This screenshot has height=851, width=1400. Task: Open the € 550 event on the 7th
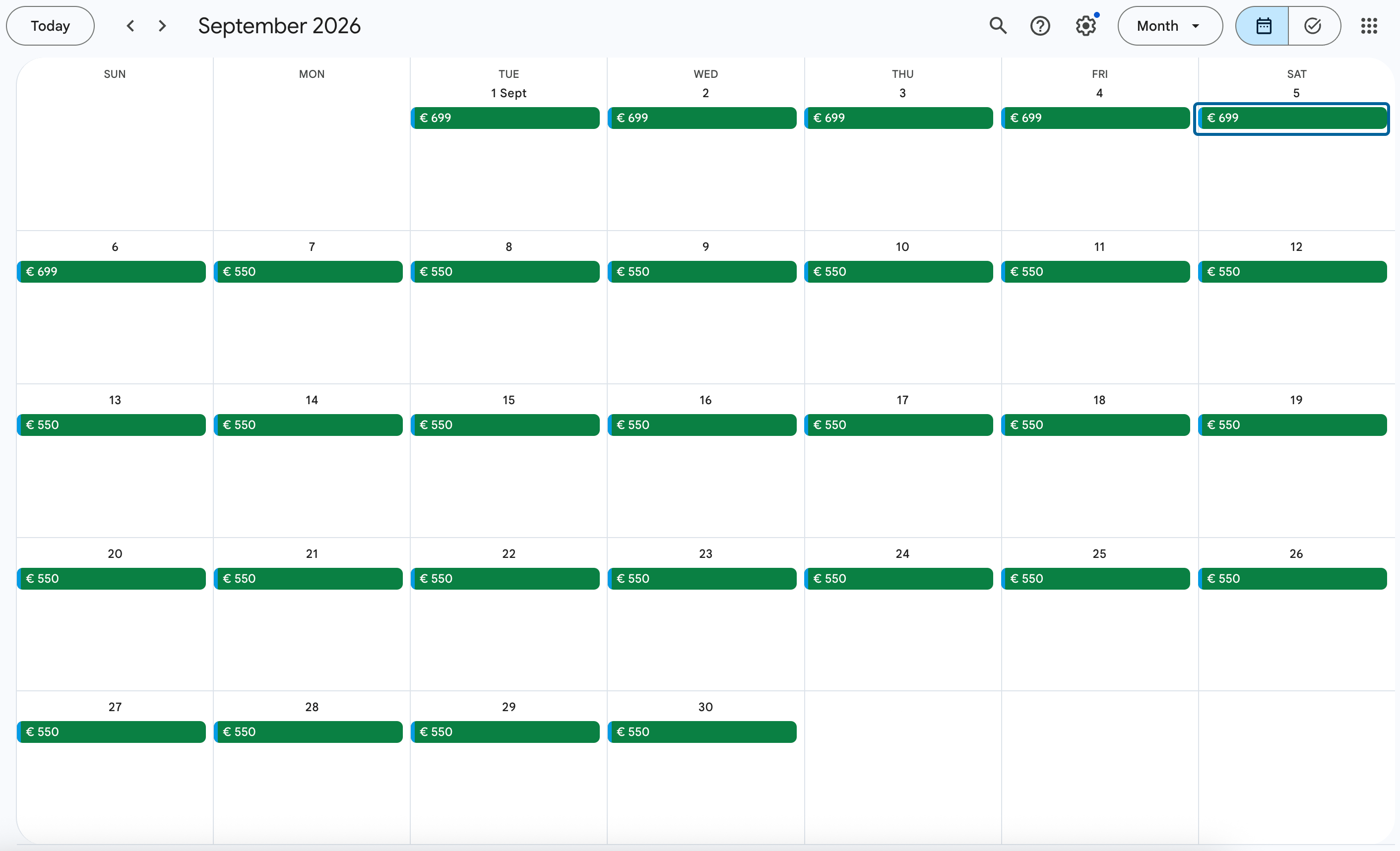pos(308,272)
